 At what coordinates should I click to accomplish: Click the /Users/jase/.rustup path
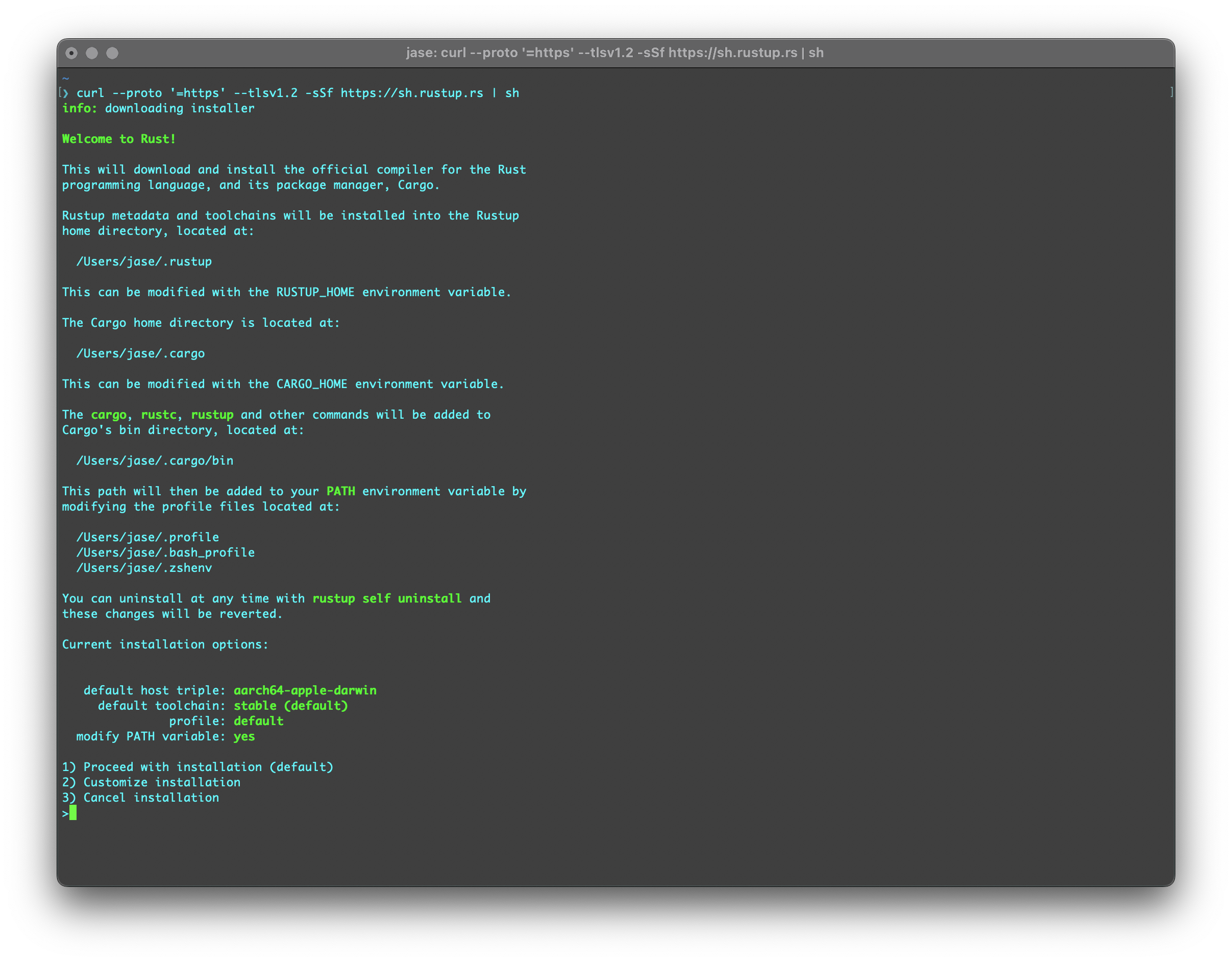coord(144,261)
